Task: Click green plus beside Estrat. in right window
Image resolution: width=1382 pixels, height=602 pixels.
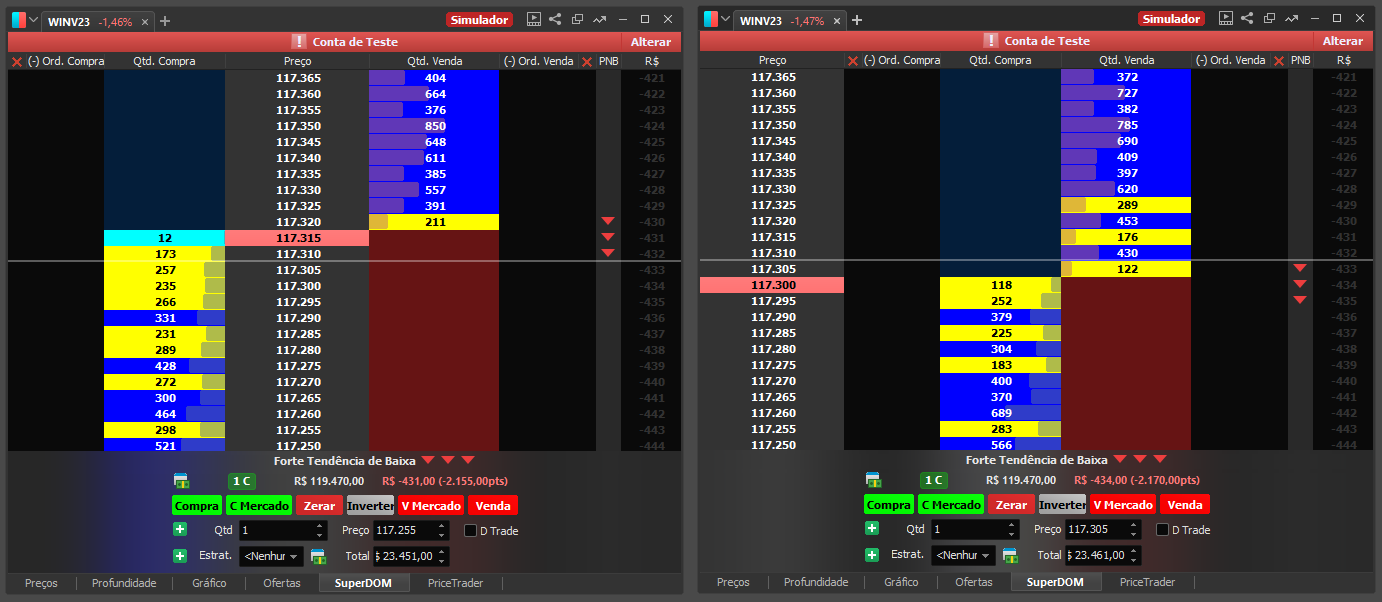Action: 872,554
